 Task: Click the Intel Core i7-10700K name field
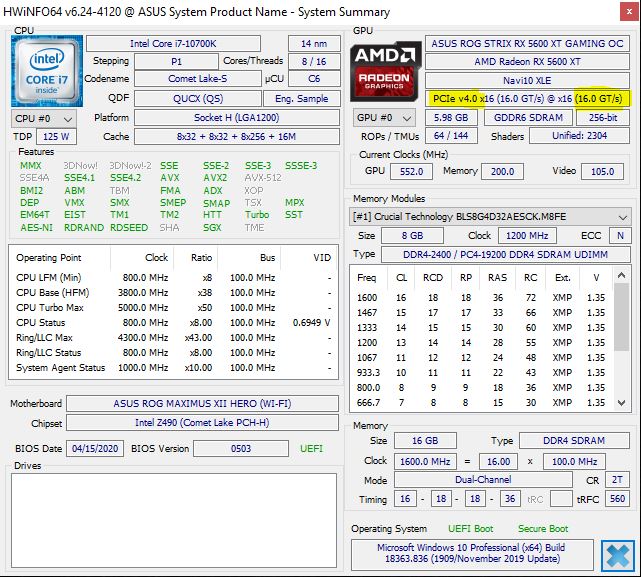(173, 44)
